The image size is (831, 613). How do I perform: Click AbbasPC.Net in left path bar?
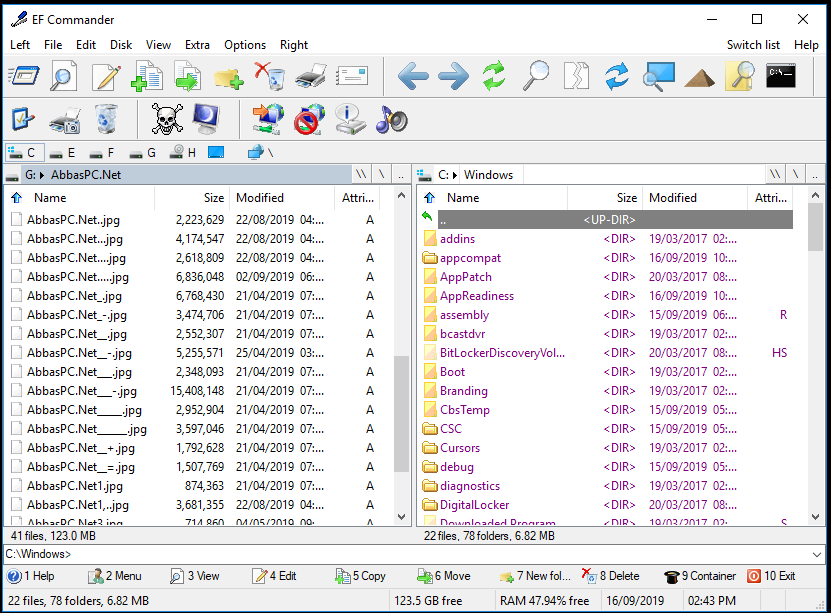pos(86,175)
